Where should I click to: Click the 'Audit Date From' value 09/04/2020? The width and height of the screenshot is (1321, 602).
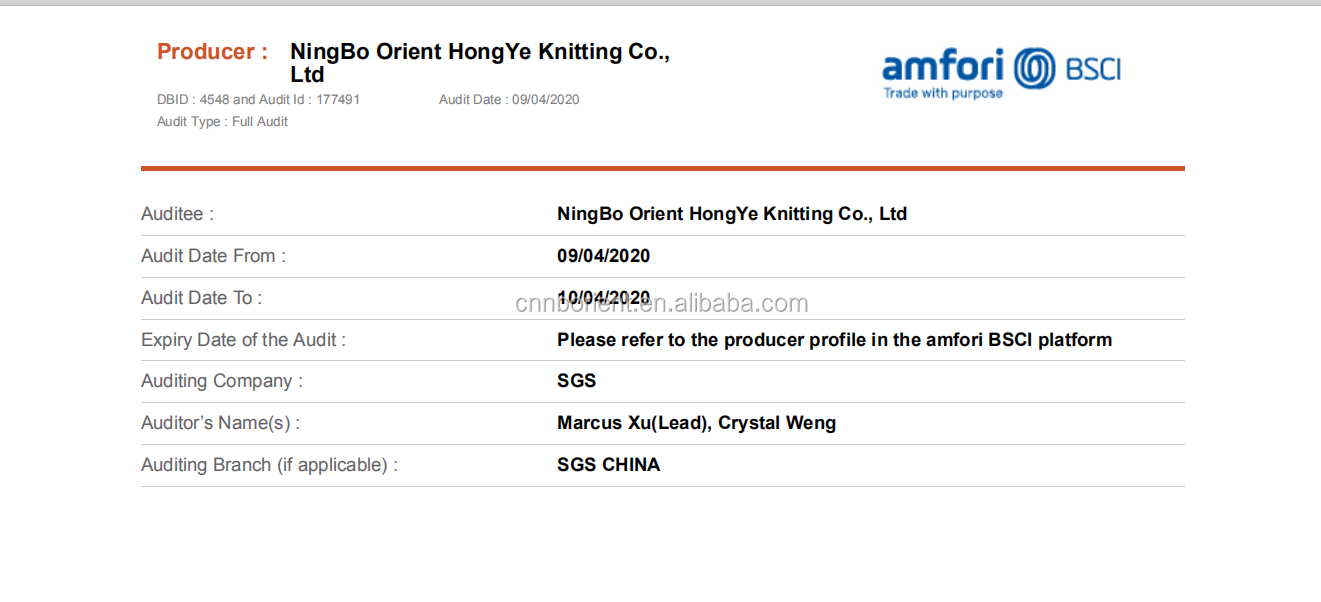click(603, 256)
